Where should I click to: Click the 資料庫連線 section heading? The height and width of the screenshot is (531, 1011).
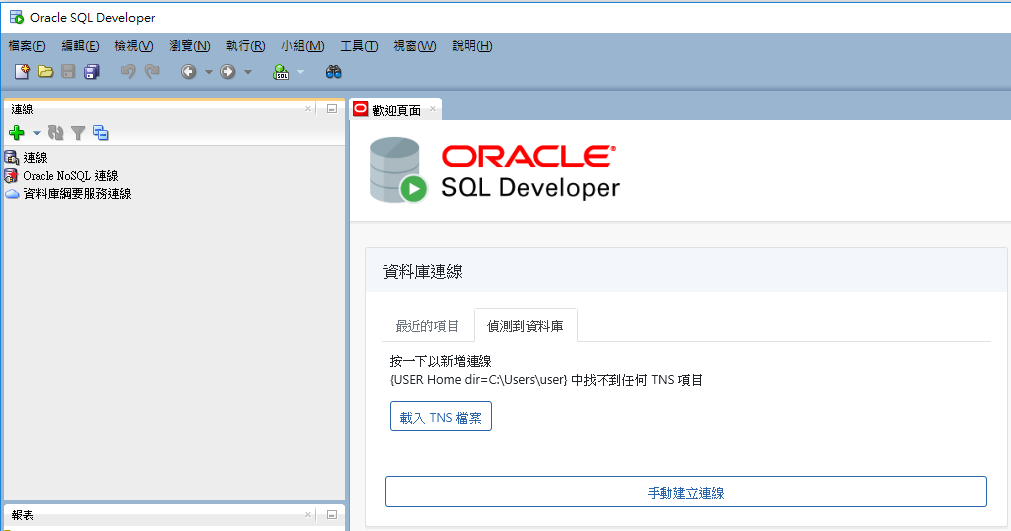[422, 272]
